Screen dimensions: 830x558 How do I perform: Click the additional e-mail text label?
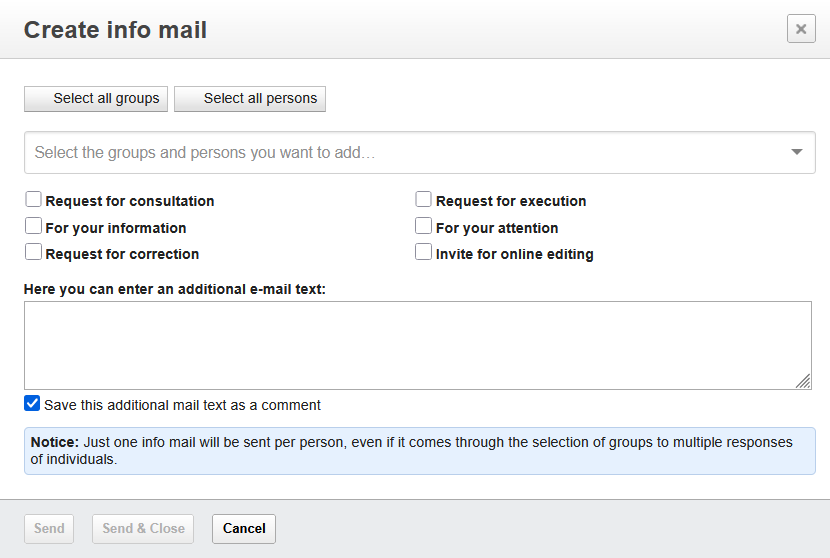175,289
